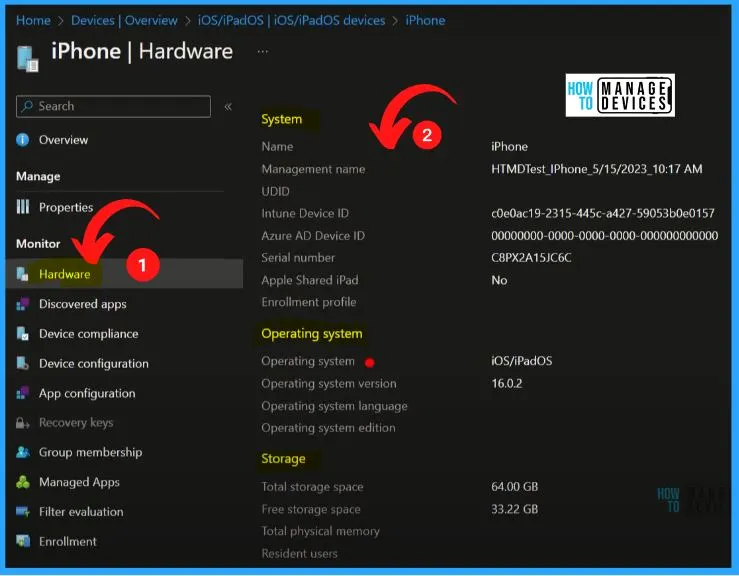
Task: Select the Management name value HTMDTest_IPhone
Action: coord(597,169)
